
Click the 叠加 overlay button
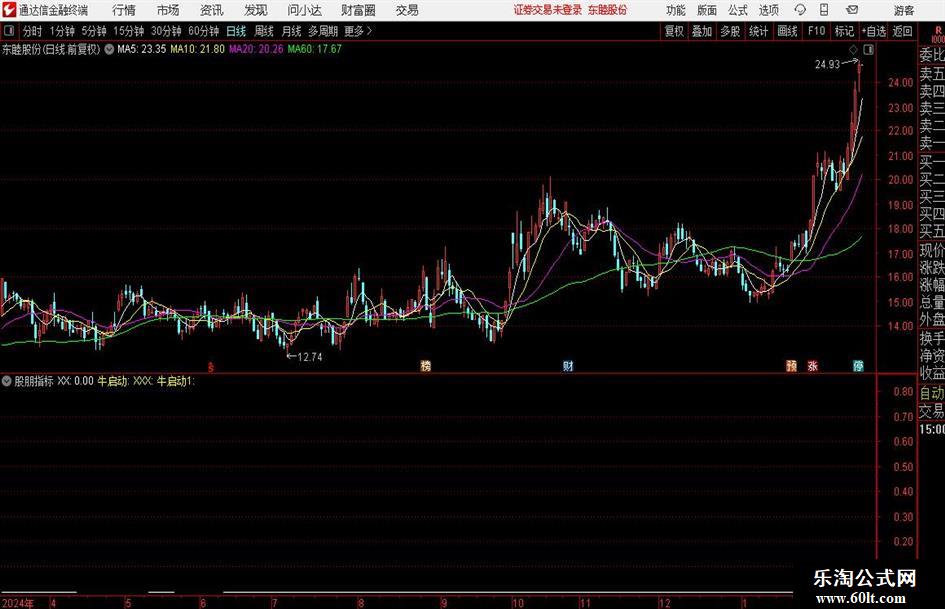[702, 31]
